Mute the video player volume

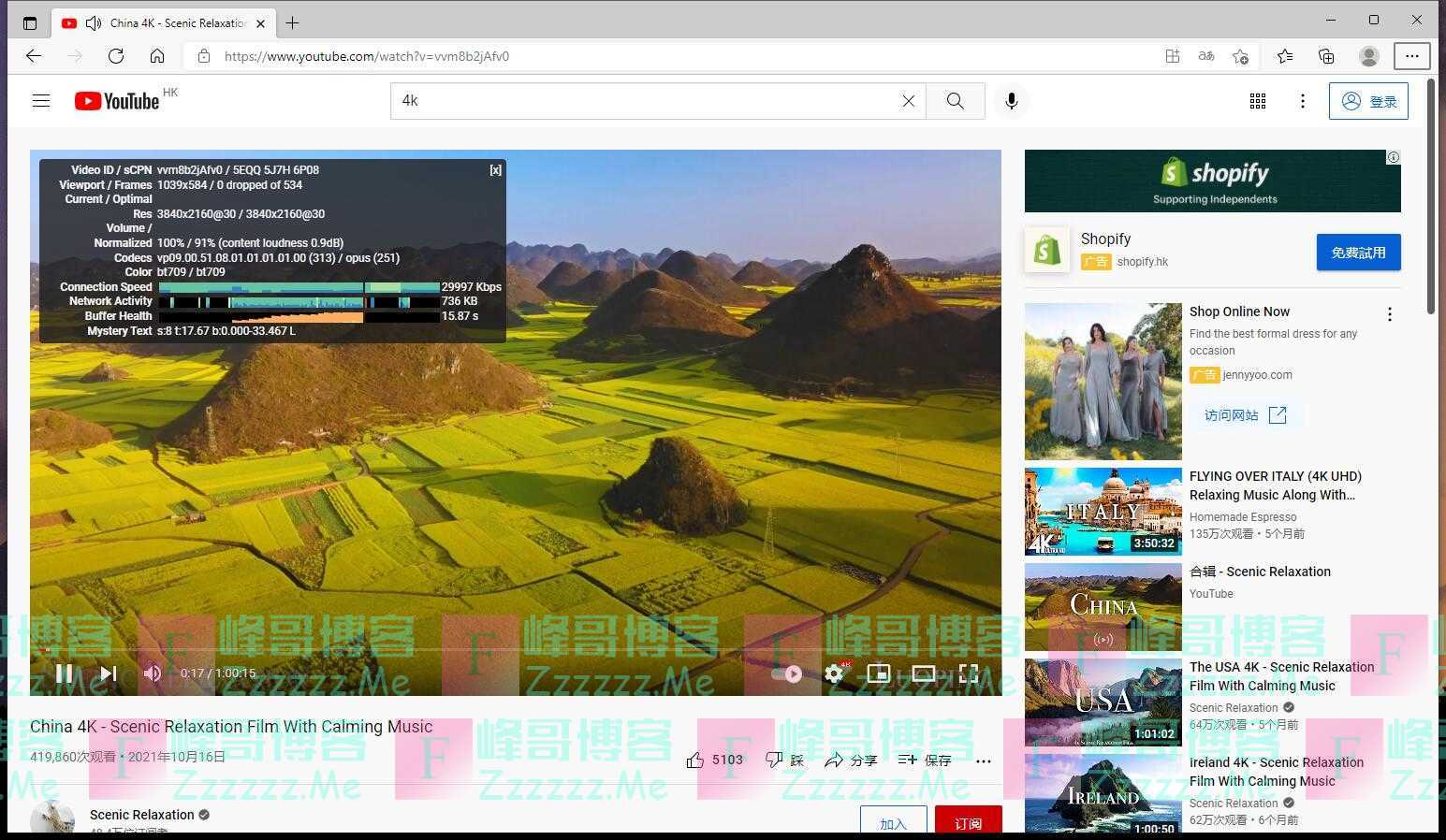[153, 673]
